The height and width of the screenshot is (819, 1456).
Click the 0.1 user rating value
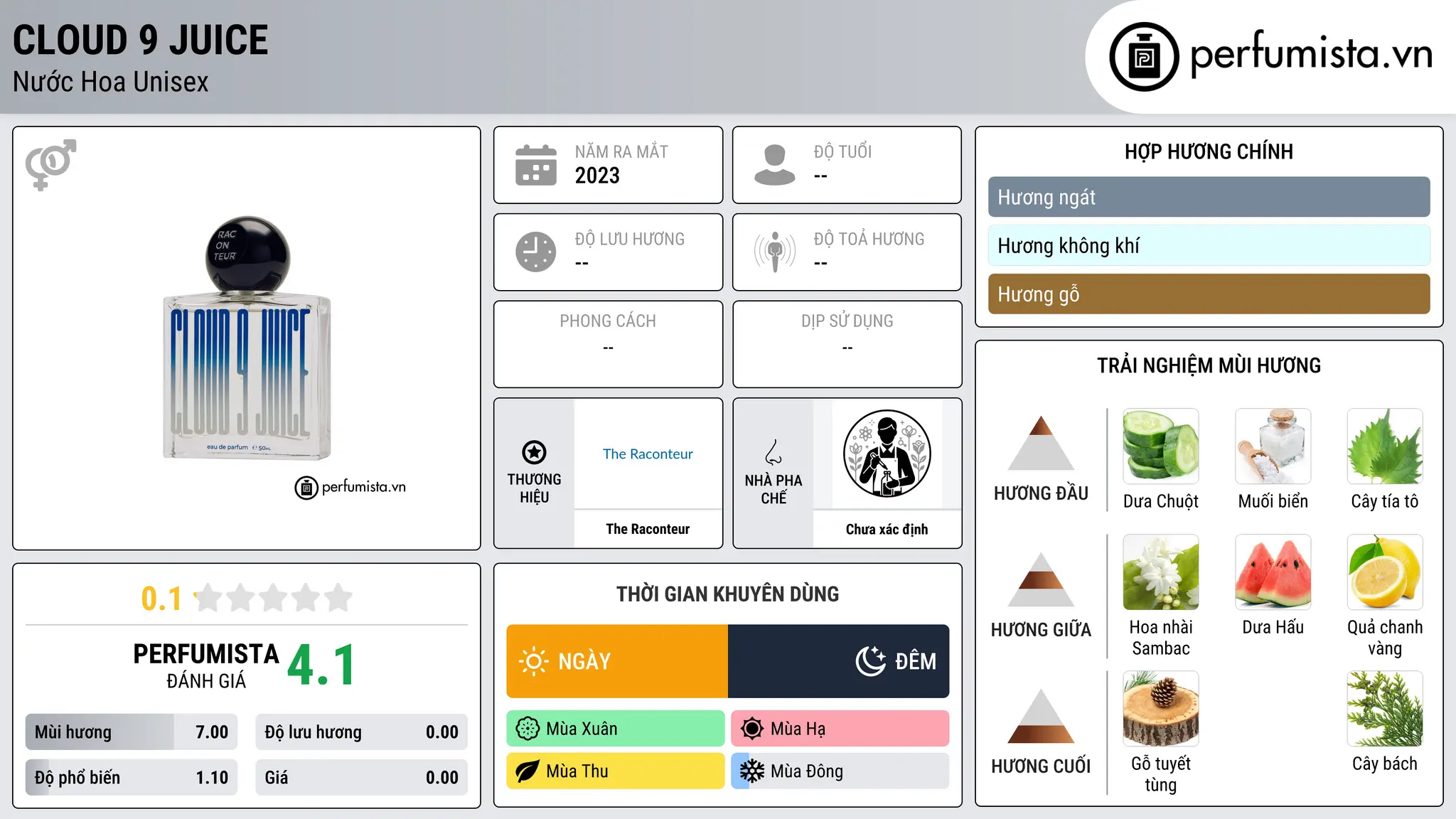point(161,599)
